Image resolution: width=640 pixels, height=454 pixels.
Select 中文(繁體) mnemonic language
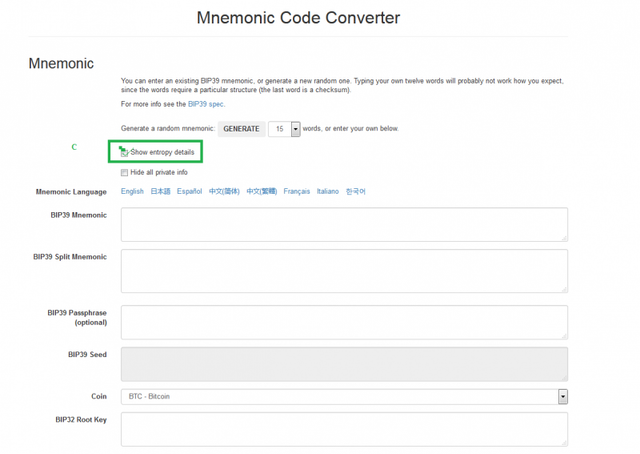click(x=262, y=191)
